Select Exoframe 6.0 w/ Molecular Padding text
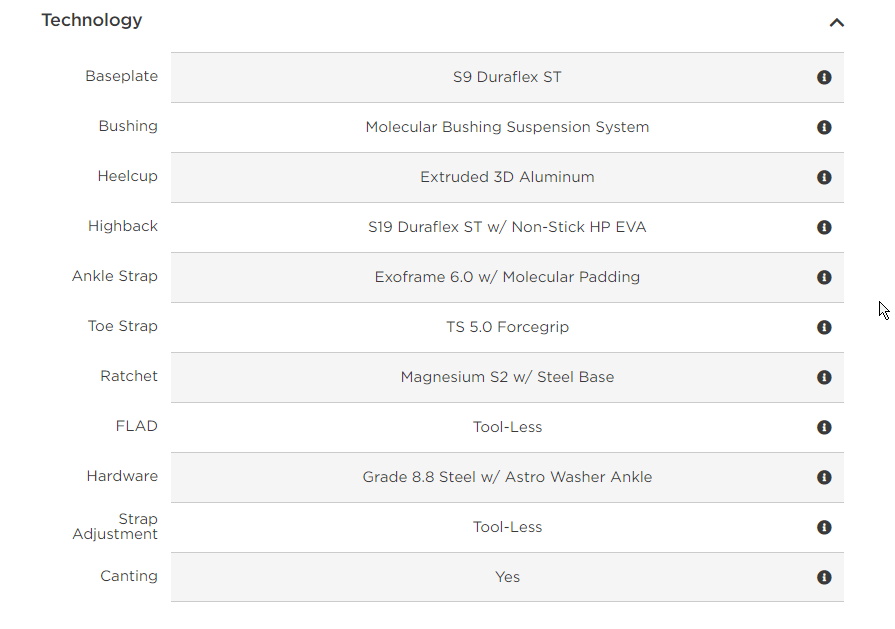The width and height of the screenshot is (895, 629). pos(507,277)
